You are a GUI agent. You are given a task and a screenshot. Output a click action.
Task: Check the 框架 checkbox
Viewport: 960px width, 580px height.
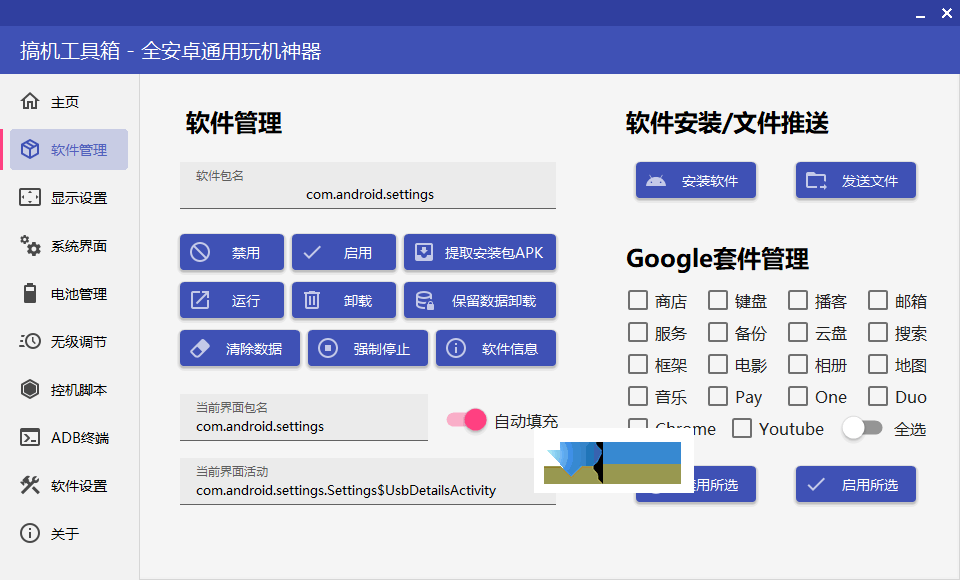point(638,364)
